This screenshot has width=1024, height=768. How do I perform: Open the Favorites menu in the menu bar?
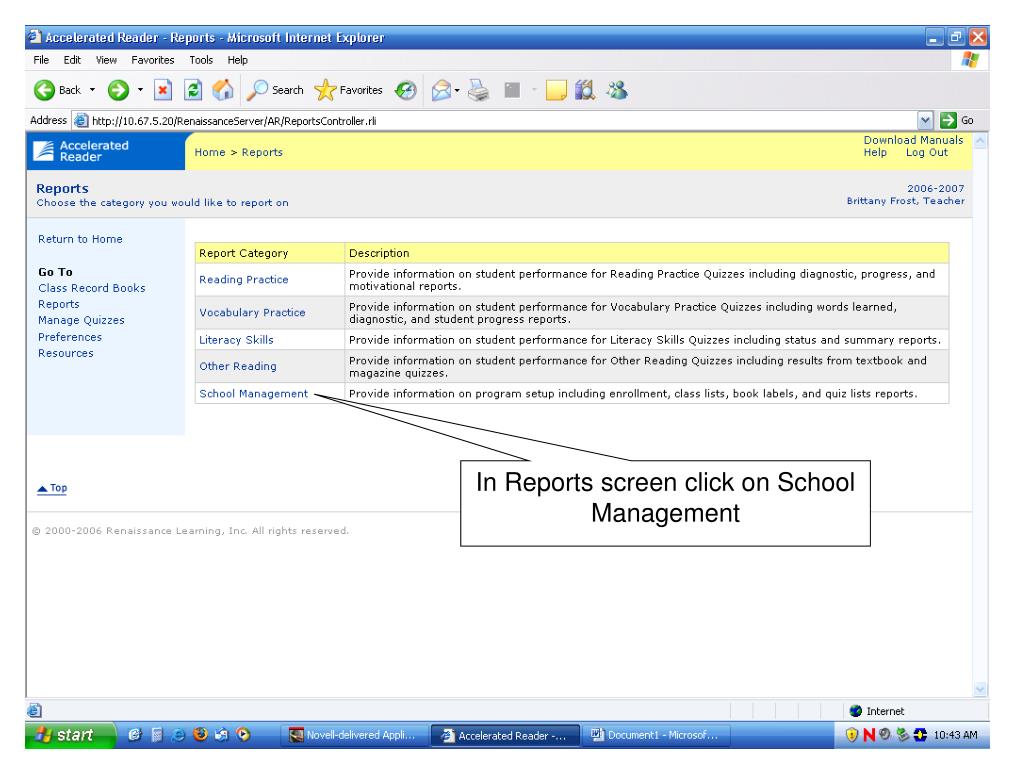pyautogui.click(x=153, y=60)
